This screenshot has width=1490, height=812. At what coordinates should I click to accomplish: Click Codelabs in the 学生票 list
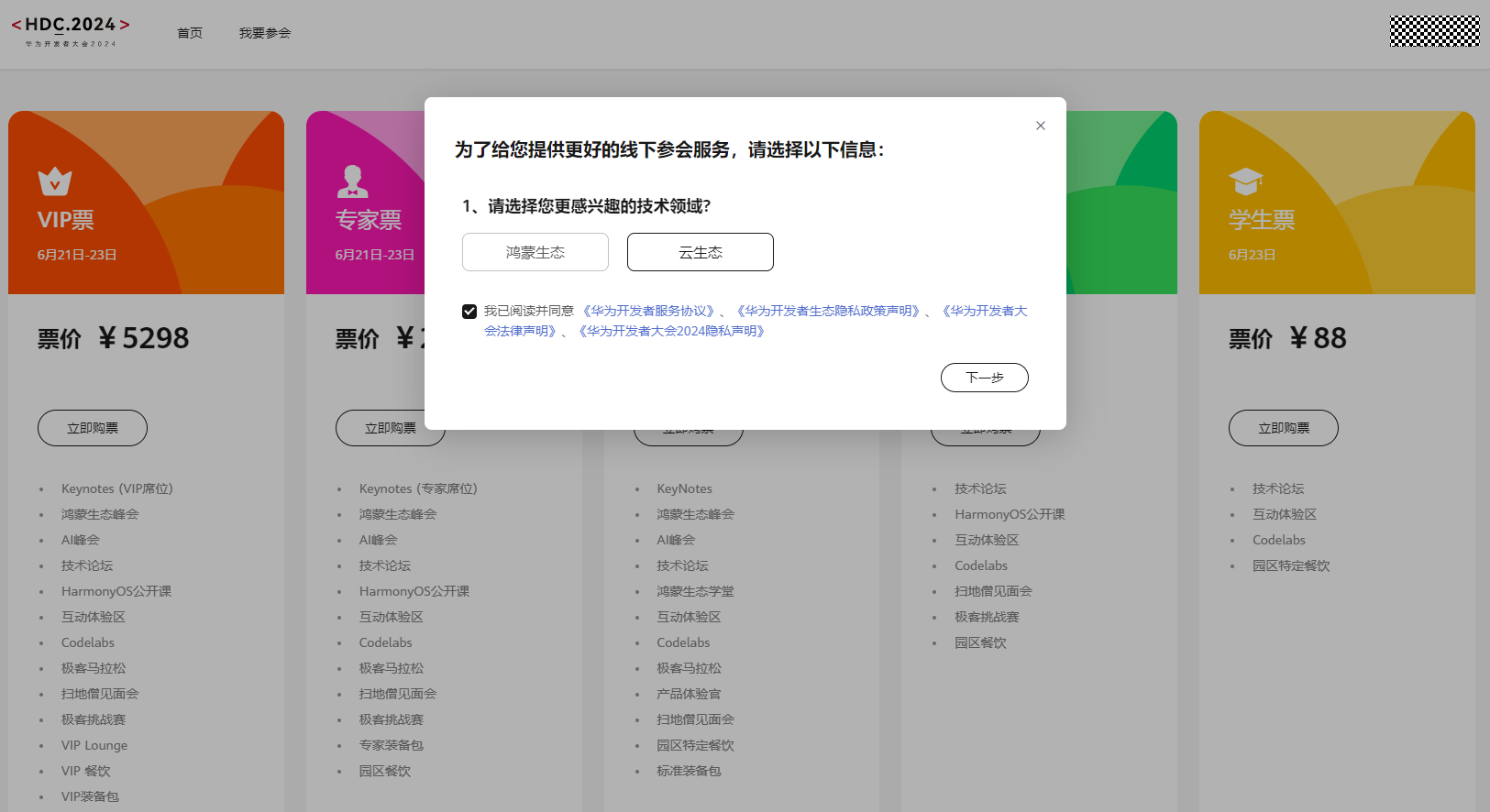point(1279,540)
